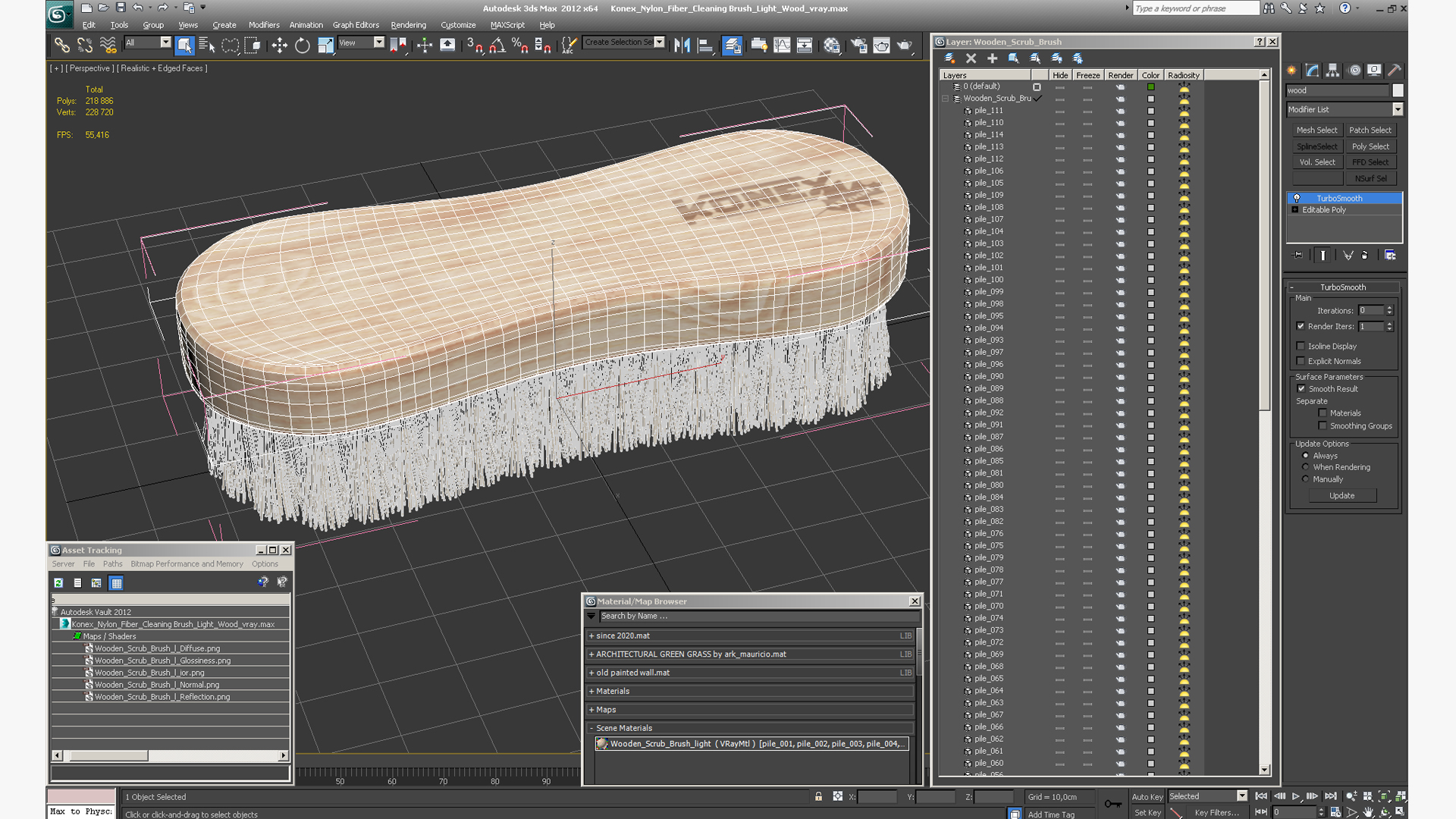Image resolution: width=1456 pixels, height=819 pixels.
Task: Click the Mirror tool icon
Action: (x=682, y=45)
